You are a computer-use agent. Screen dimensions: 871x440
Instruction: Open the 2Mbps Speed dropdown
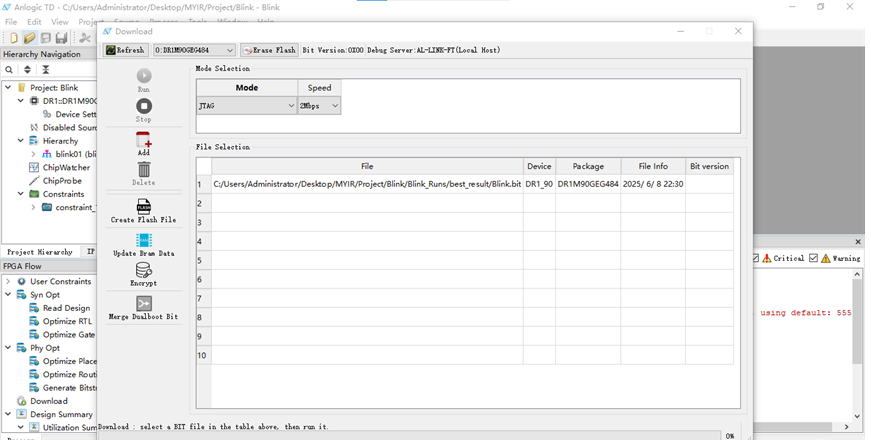tap(319, 106)
